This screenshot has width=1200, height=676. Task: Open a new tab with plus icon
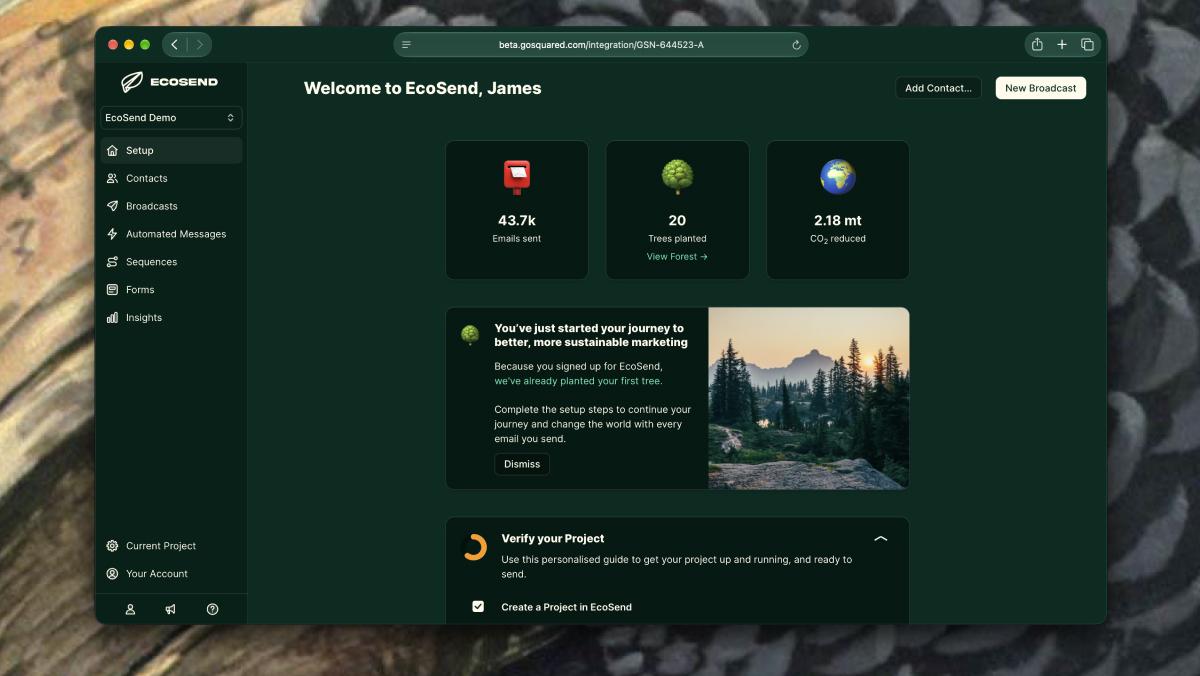coord(1062,44)
